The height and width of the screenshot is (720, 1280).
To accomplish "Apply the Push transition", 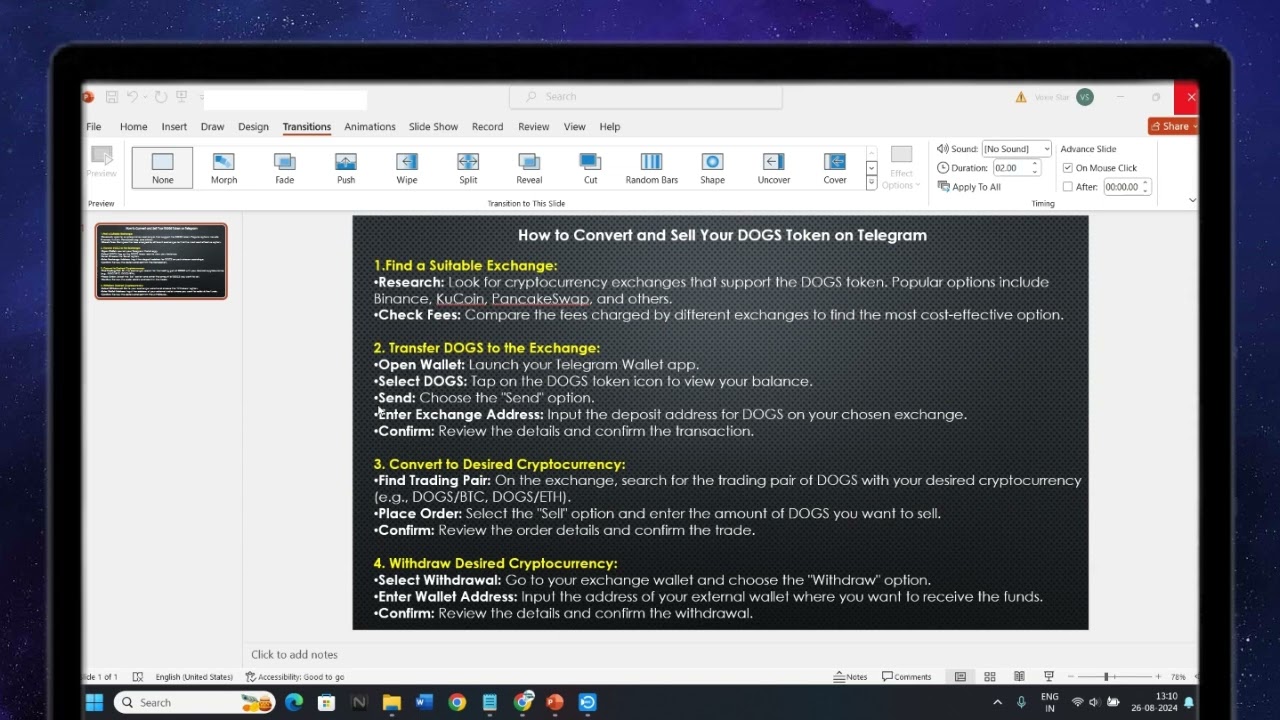I will [346, 168].
